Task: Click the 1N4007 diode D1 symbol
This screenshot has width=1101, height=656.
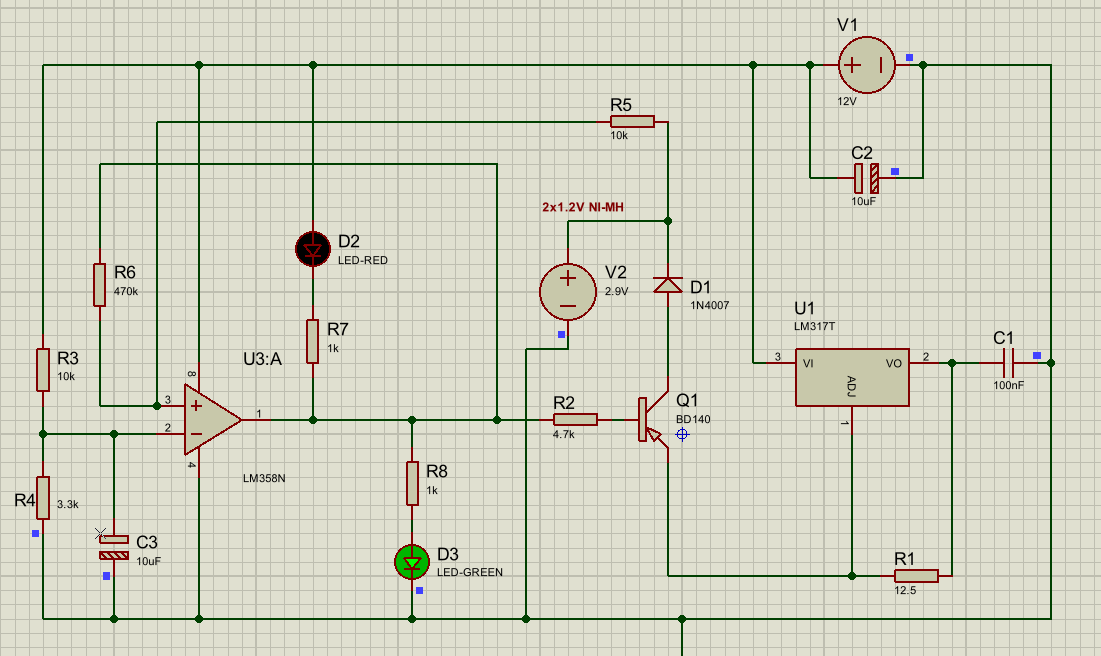Action: tap(667, 285)
